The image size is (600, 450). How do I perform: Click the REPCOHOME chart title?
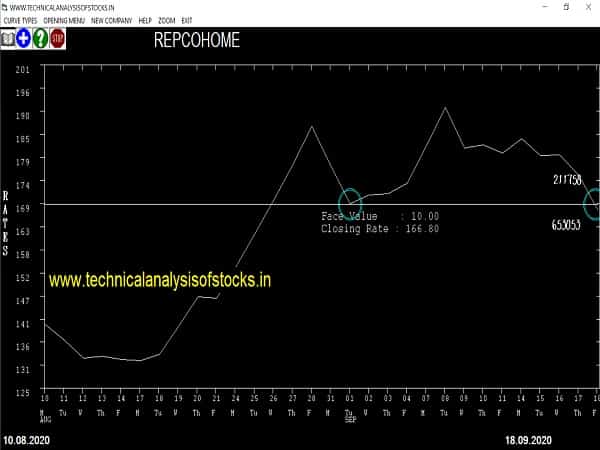pyautogui.click(x=197, y=41)
